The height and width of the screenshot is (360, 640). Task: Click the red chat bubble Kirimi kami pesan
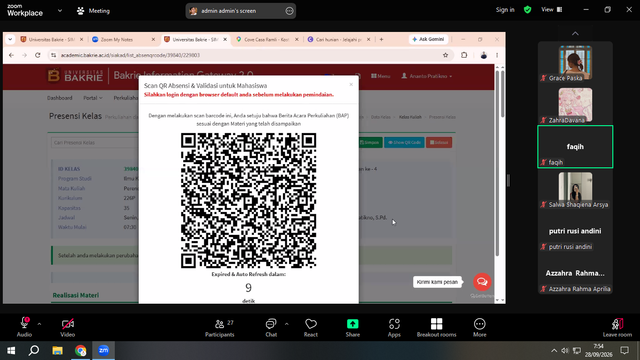482,282
